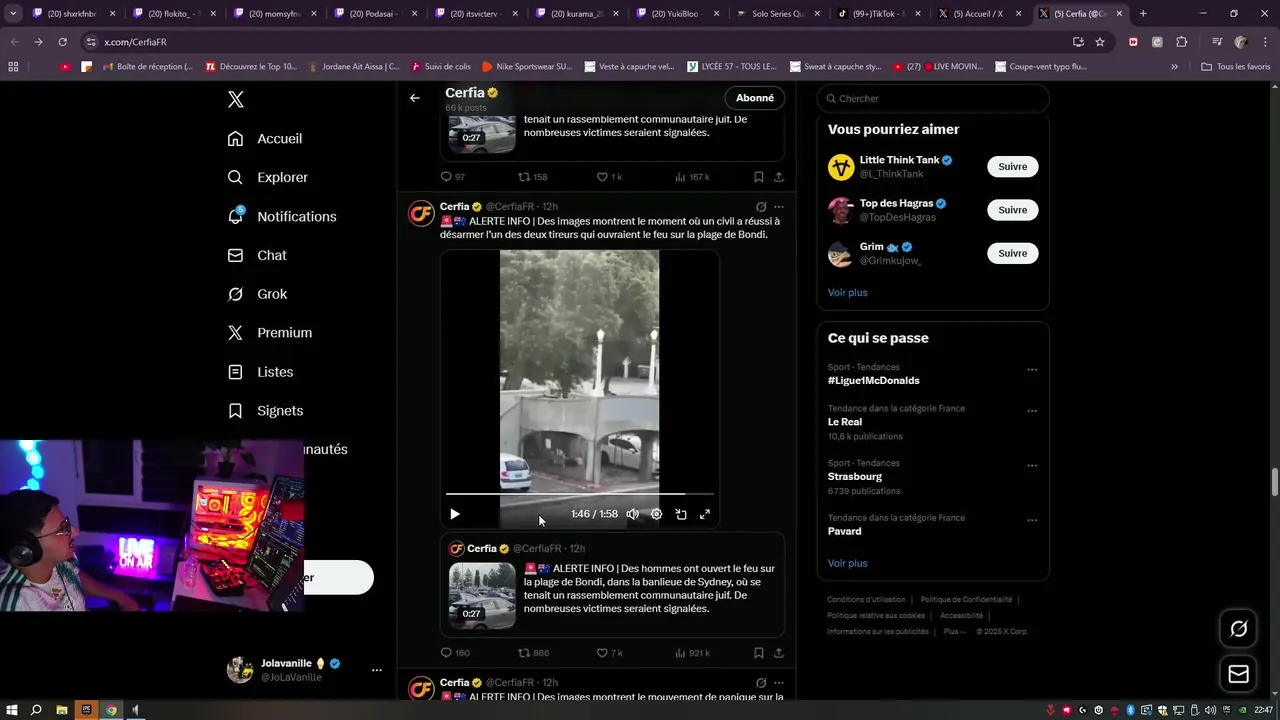
Task: Reply to the post with 97 comments
Action: coord(453,177)
